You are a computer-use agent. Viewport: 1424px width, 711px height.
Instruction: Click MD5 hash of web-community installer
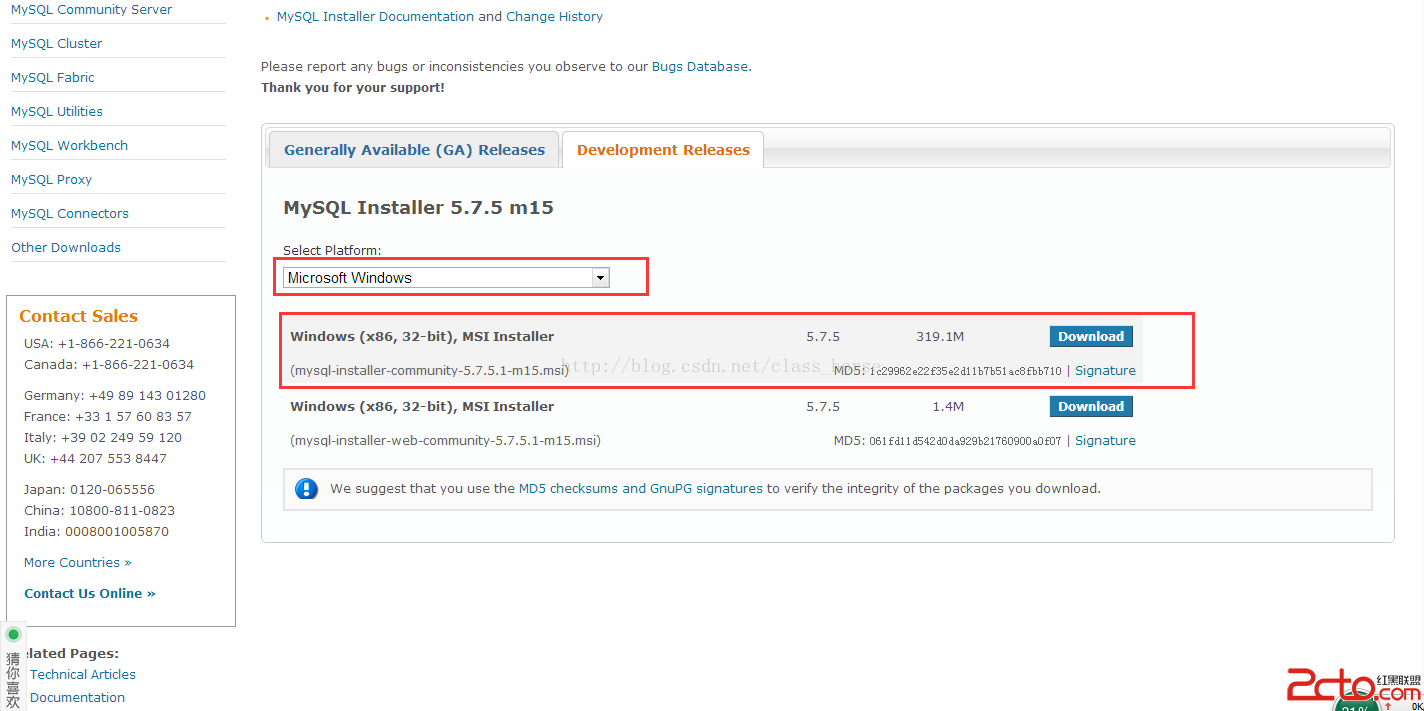(965, 441)
